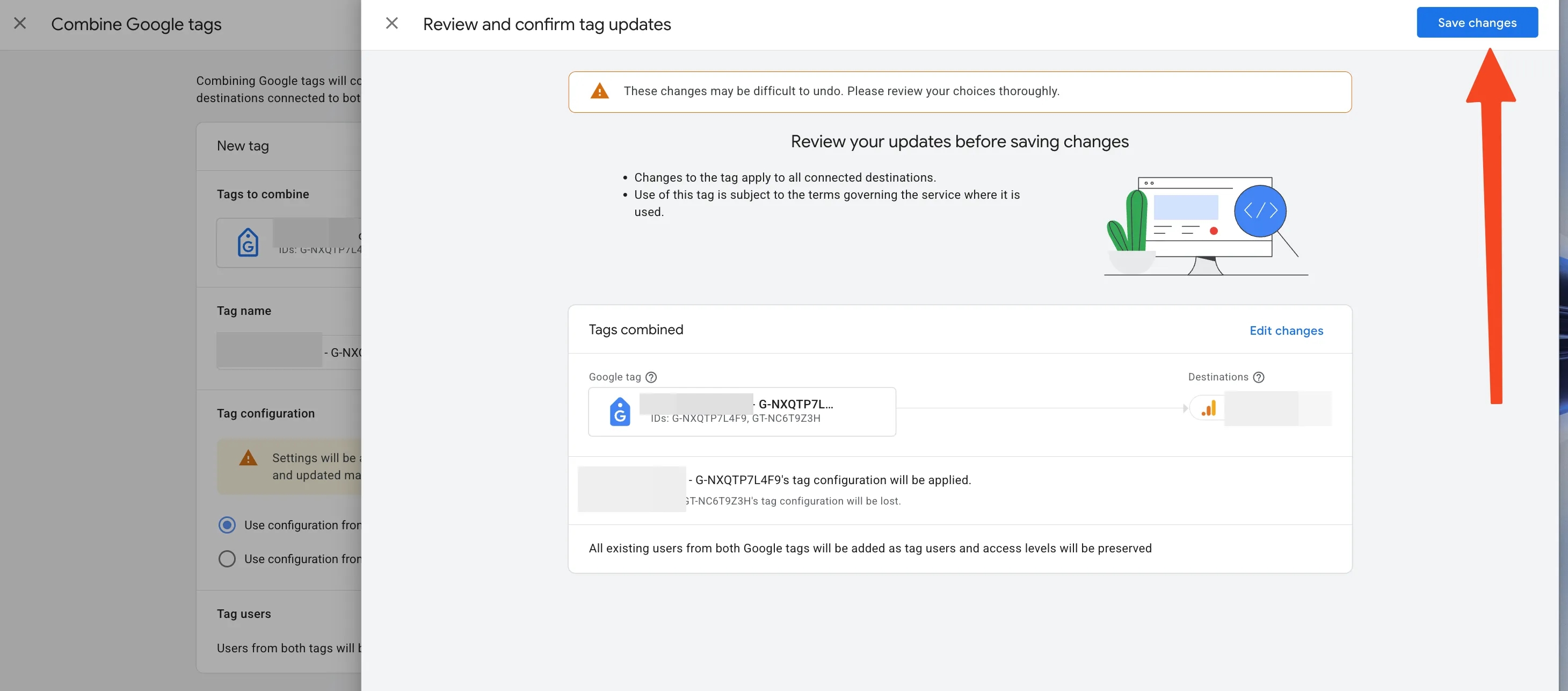Click the 'Review your updates before saving changes' heading
1568x691 pixels.
point(959,141)
